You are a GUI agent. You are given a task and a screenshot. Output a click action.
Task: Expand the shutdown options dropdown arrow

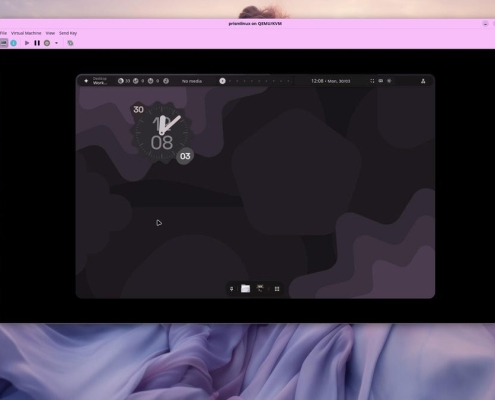click(56, 43)
